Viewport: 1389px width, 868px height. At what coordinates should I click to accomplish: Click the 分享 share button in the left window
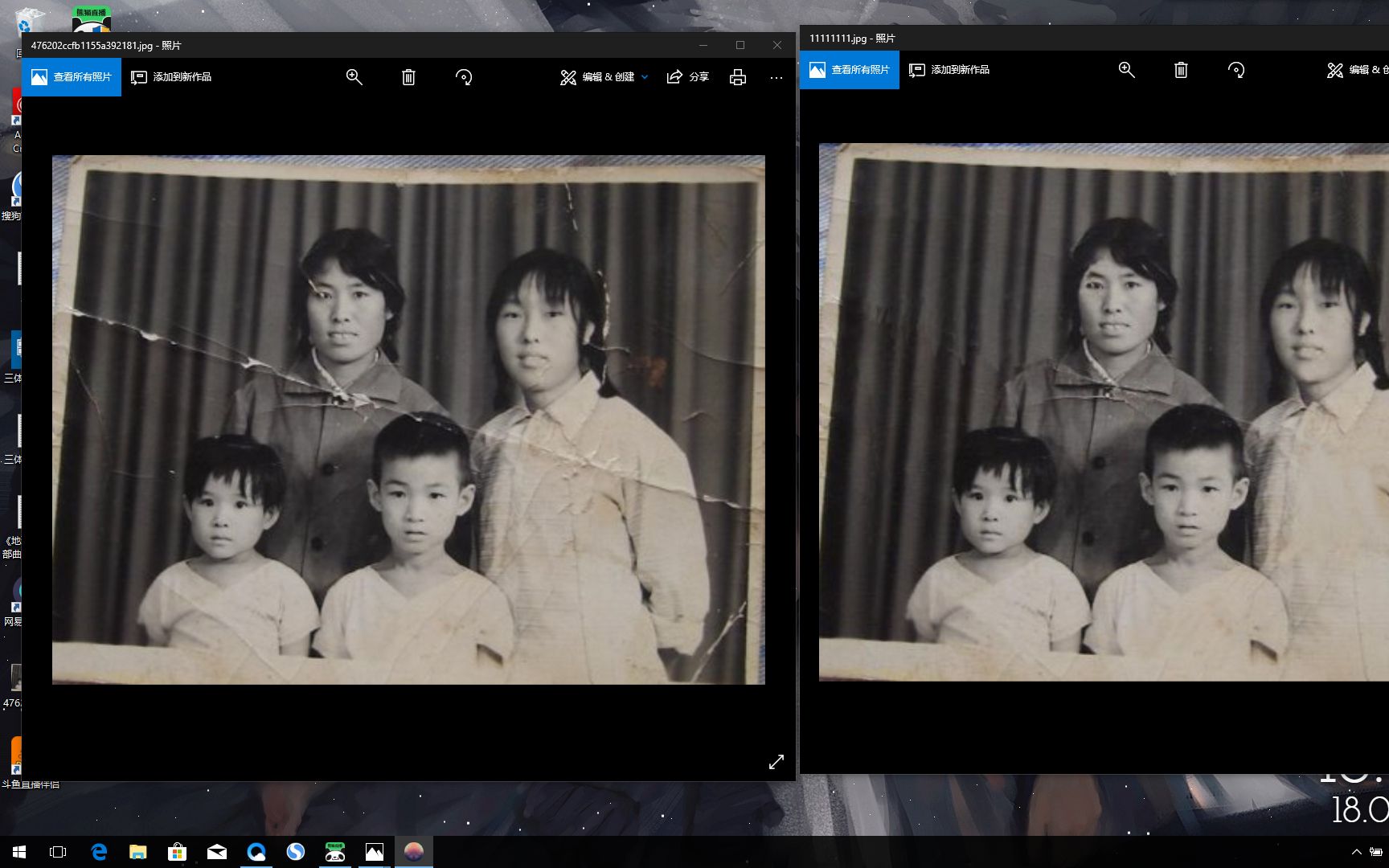[688, 77]
